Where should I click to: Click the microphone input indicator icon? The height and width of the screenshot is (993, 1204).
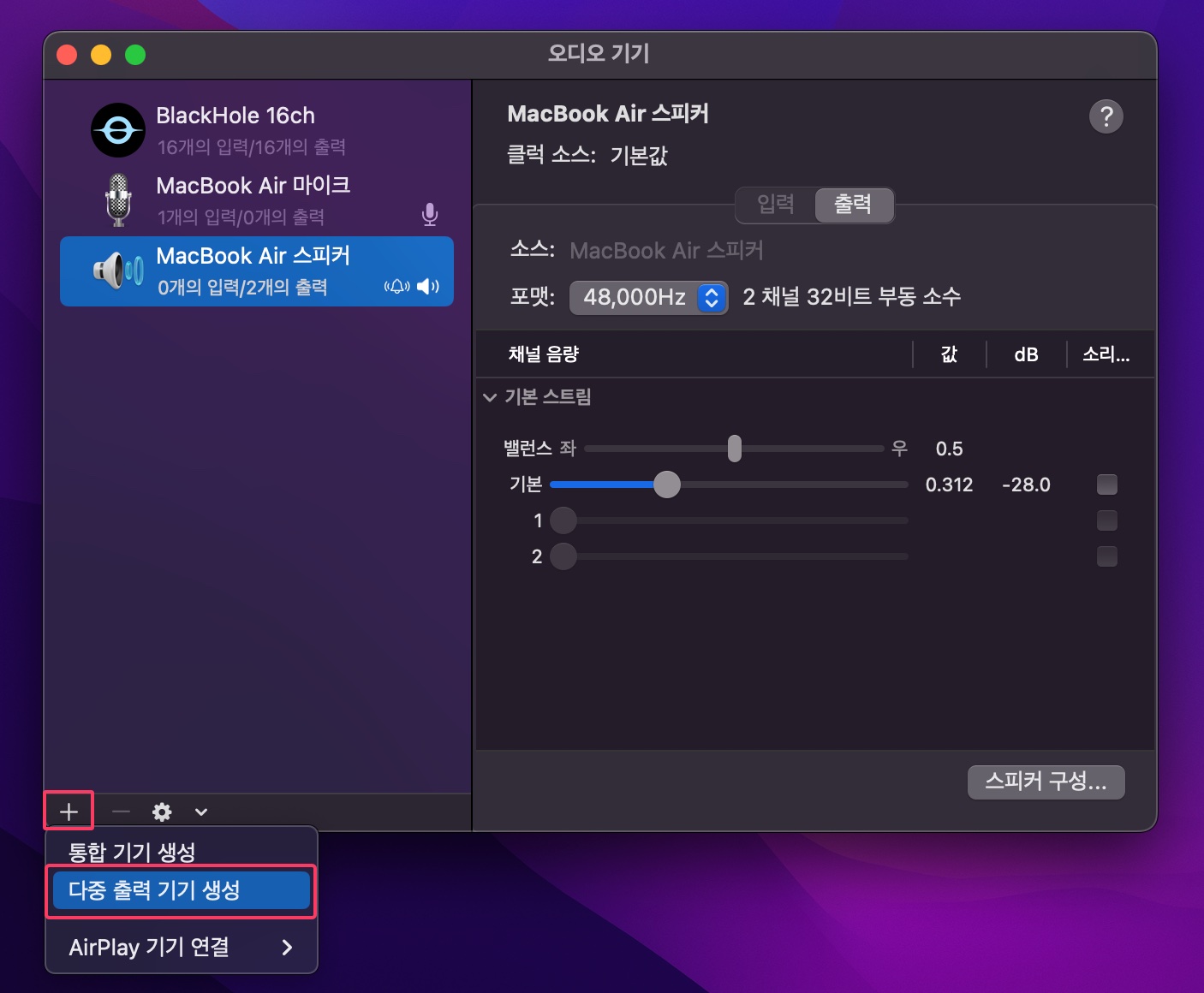tap(430, 214)
